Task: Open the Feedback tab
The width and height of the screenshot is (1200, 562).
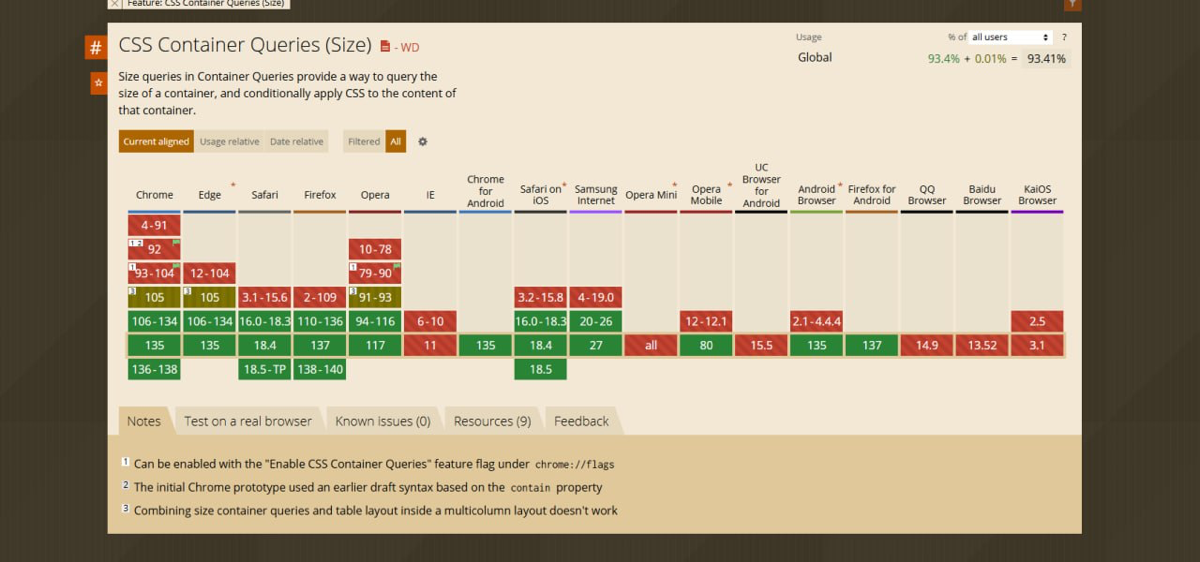Action: coord(581,421)
